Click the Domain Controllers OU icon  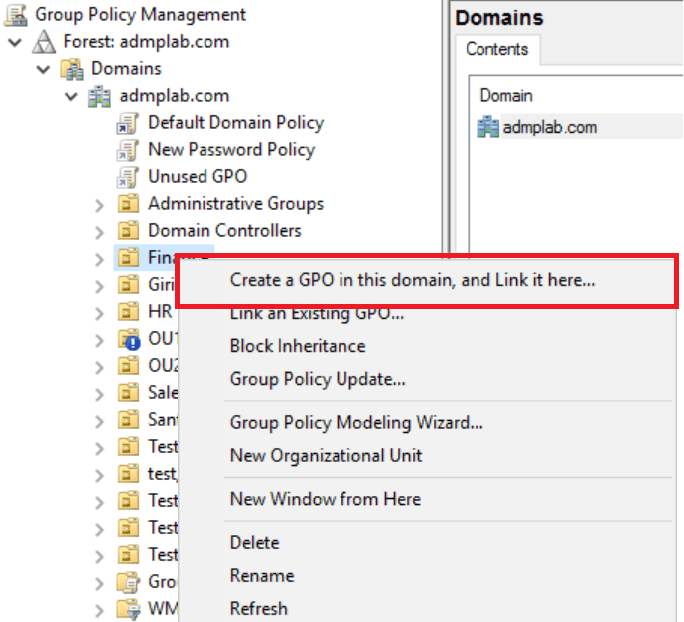click(x=128, y=231)
